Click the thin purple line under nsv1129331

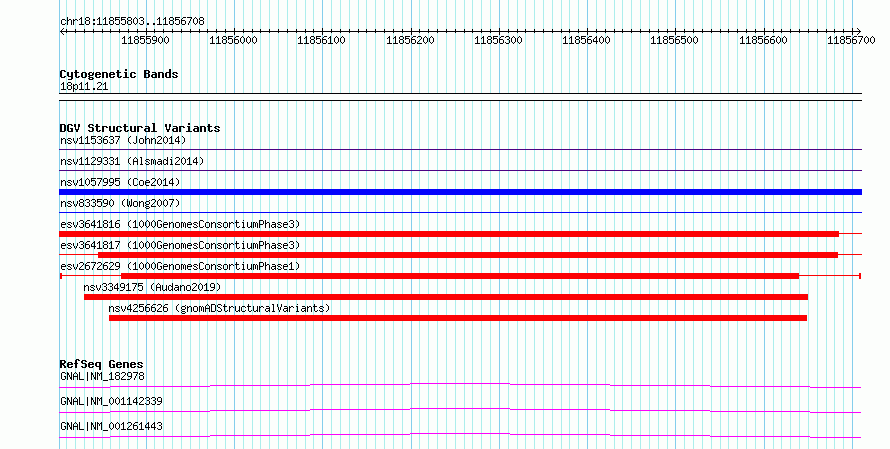click(x=460, y=171)
